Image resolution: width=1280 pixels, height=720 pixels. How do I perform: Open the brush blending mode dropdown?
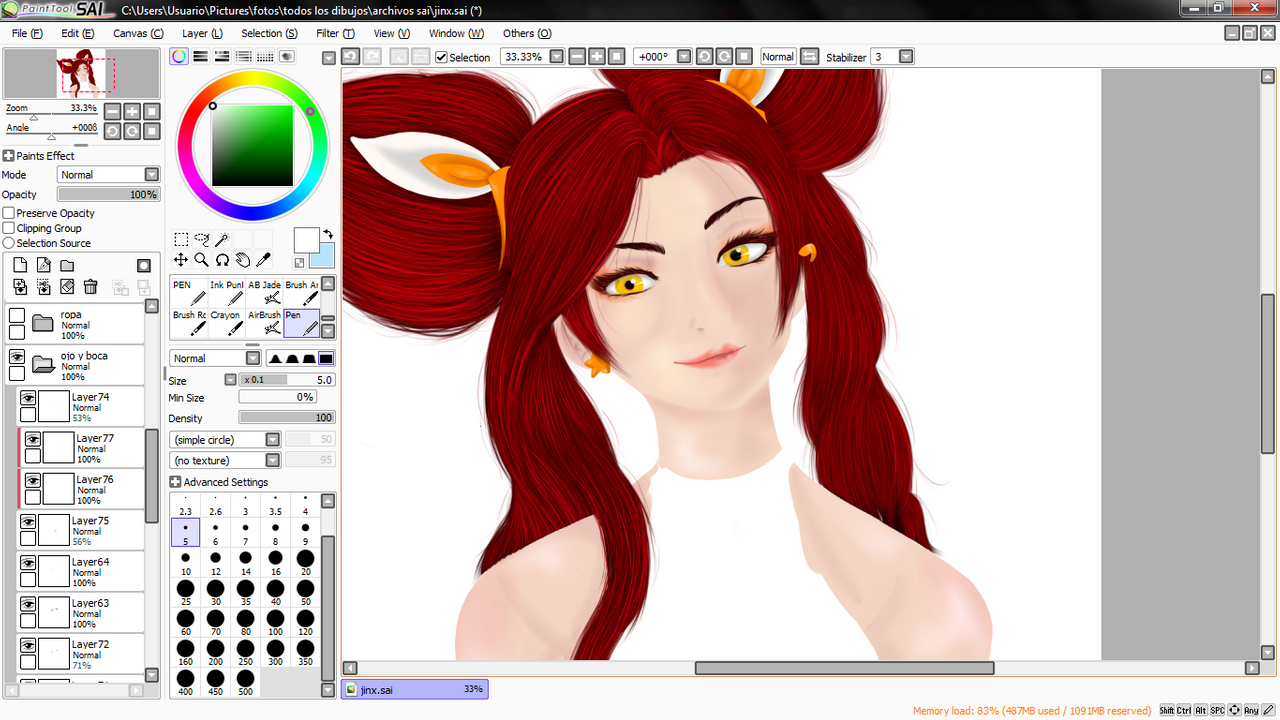216,358
